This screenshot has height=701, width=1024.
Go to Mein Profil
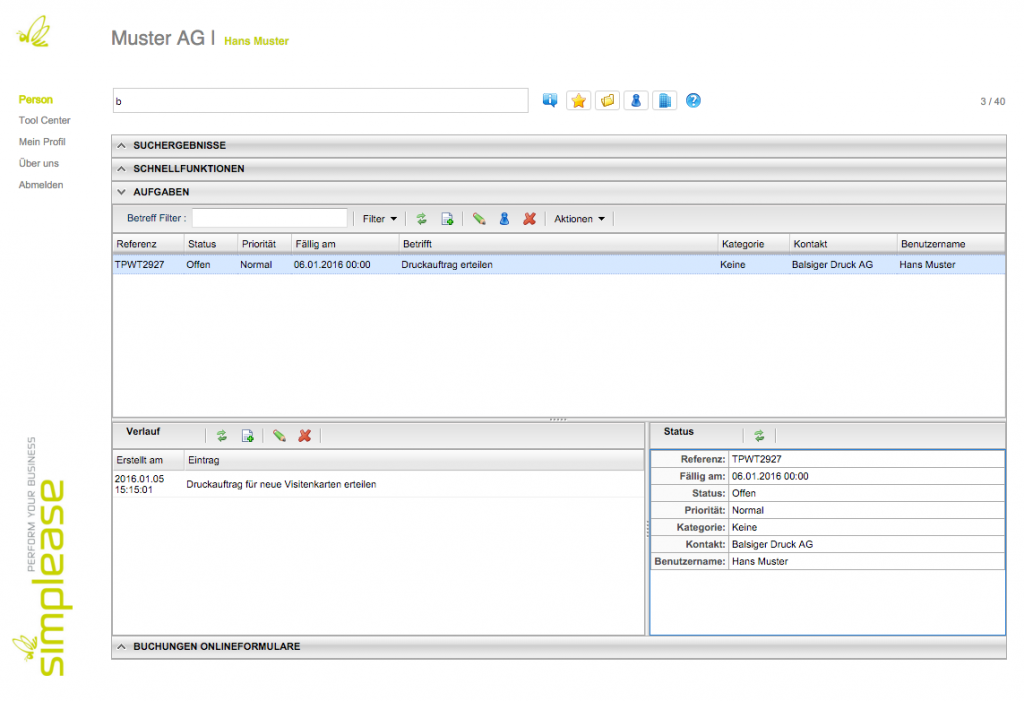(42, 142)
